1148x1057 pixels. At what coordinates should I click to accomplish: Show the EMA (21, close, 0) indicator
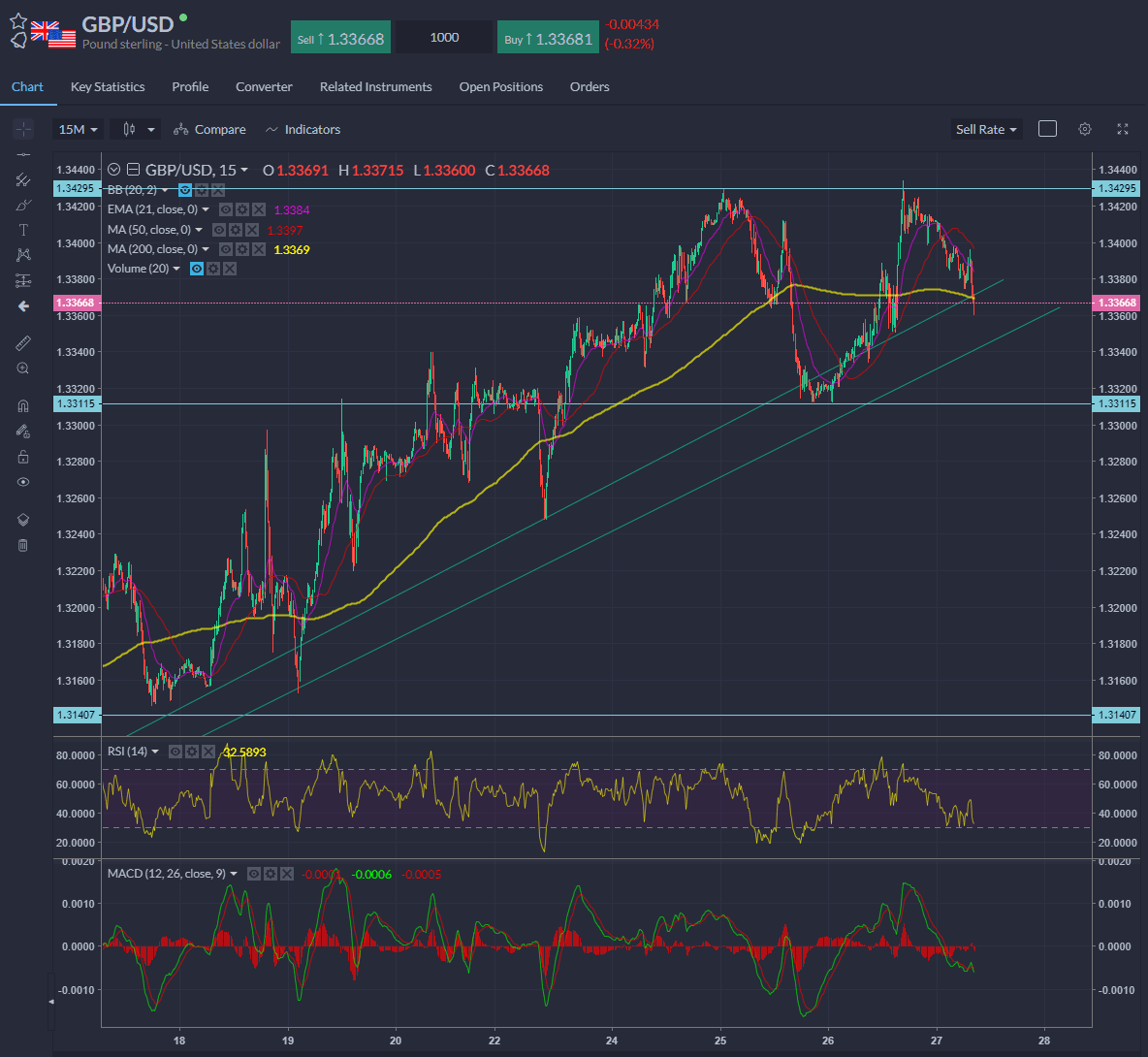point(225,209)
